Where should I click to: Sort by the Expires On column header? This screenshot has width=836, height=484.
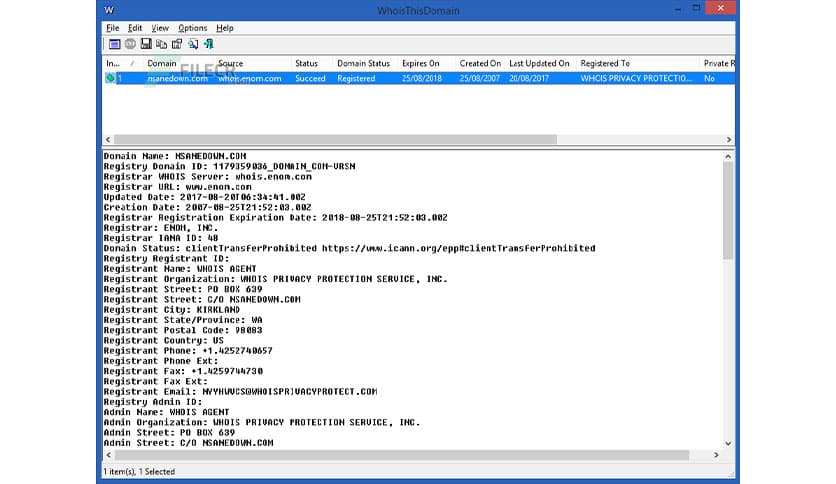[421, 63]
